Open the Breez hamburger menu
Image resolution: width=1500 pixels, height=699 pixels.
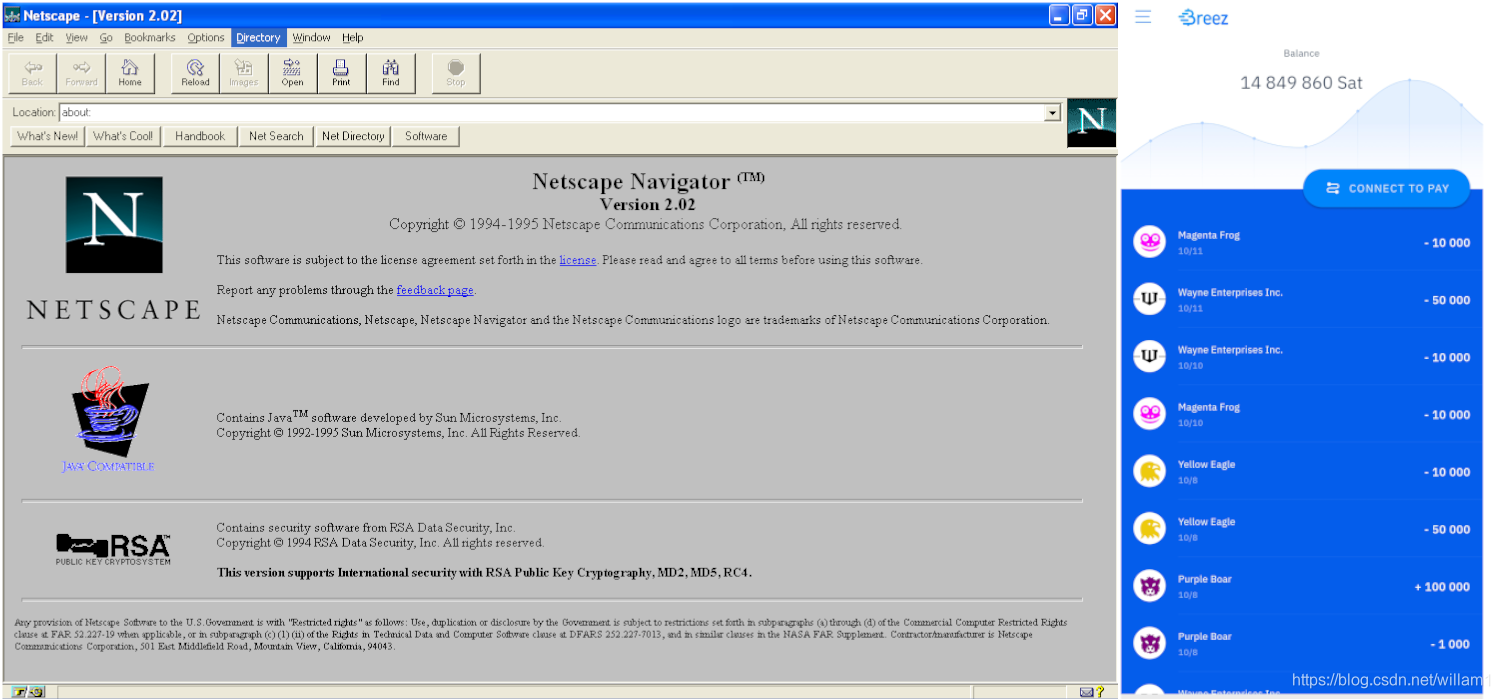click(1143, 17)
